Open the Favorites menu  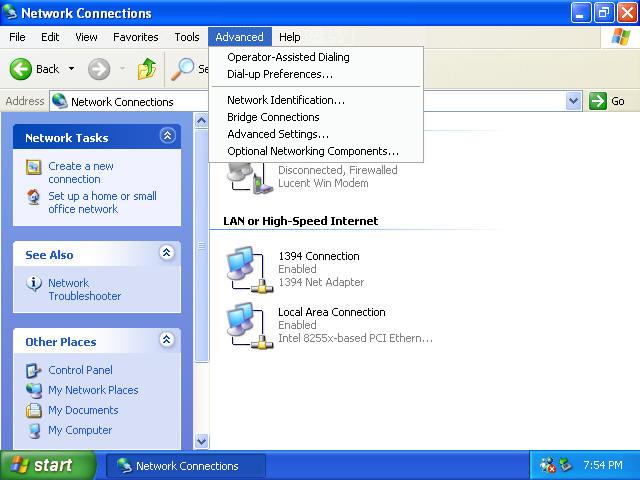(136, 37)
